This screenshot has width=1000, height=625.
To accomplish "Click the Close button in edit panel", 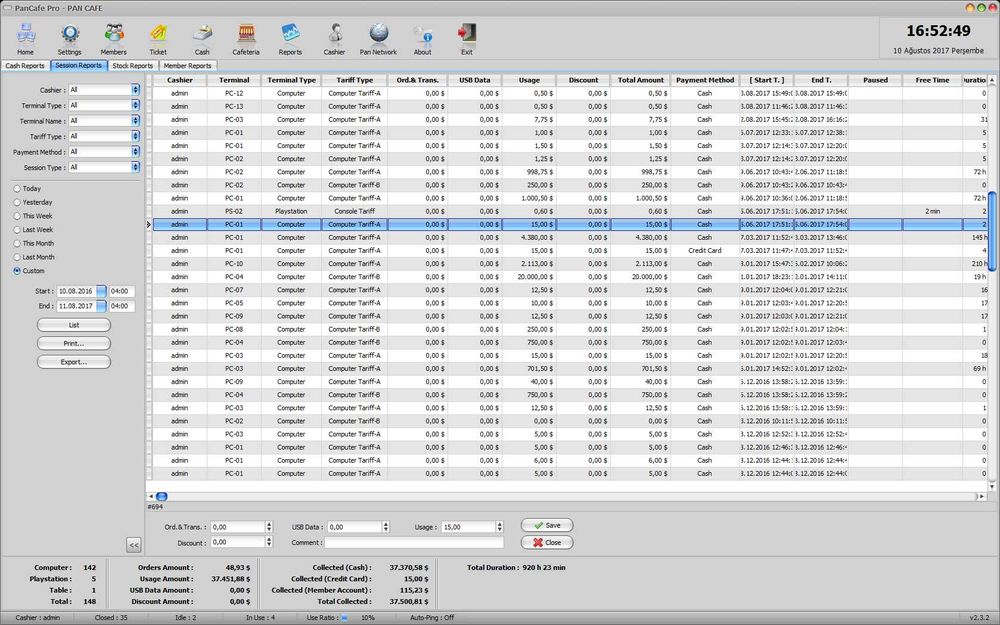I will 547,543.
